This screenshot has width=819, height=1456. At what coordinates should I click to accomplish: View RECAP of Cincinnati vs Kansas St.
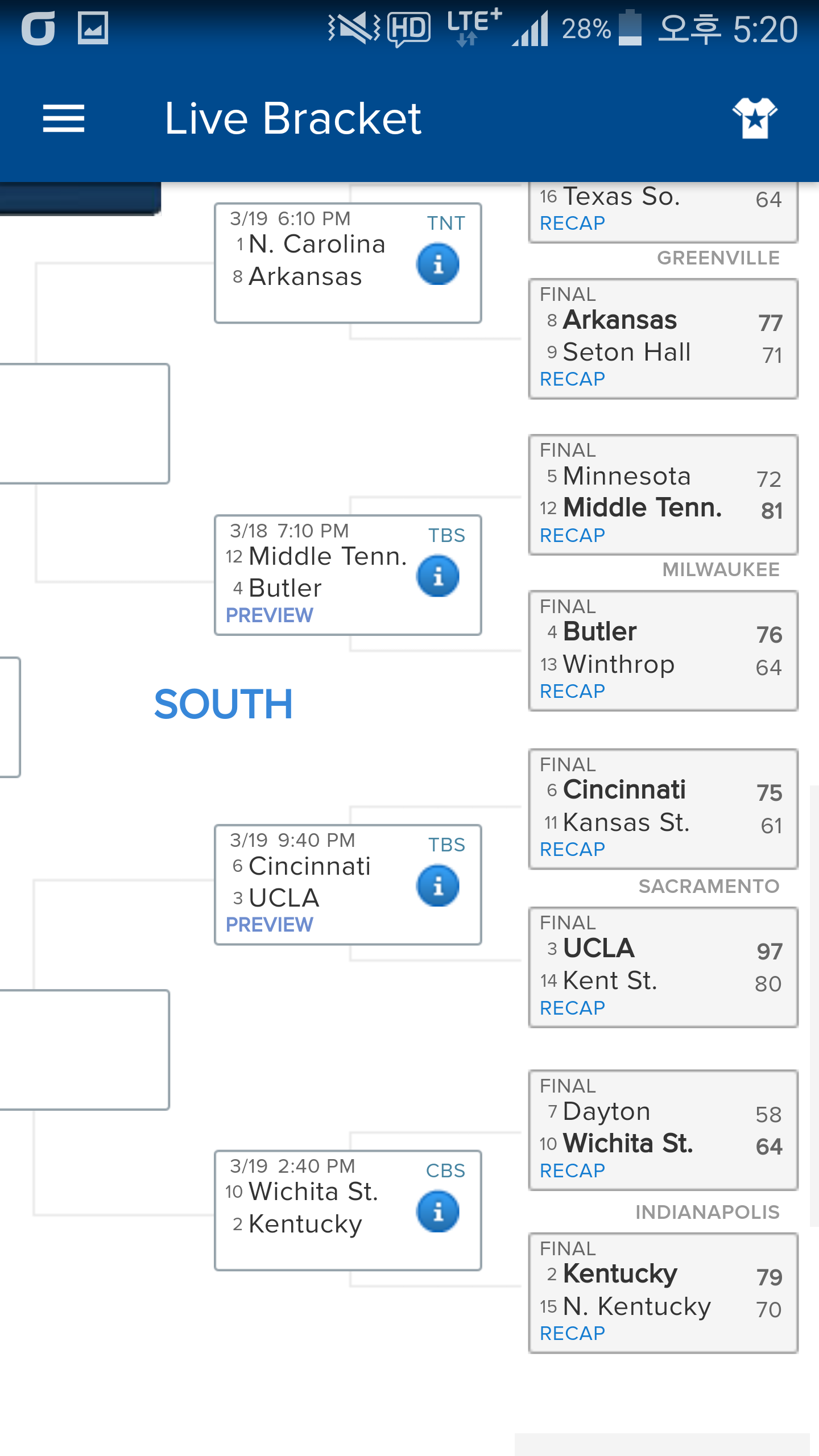572,849
